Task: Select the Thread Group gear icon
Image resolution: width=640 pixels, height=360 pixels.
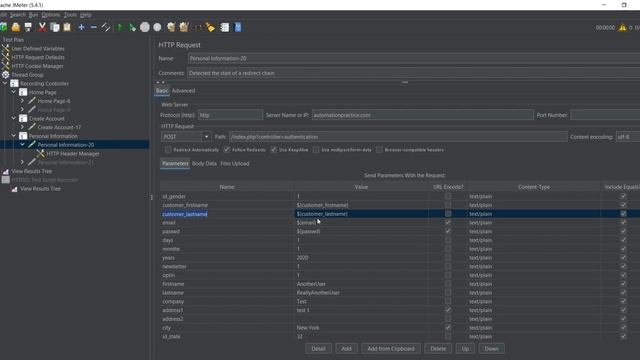Action: [x=5, y=75]
